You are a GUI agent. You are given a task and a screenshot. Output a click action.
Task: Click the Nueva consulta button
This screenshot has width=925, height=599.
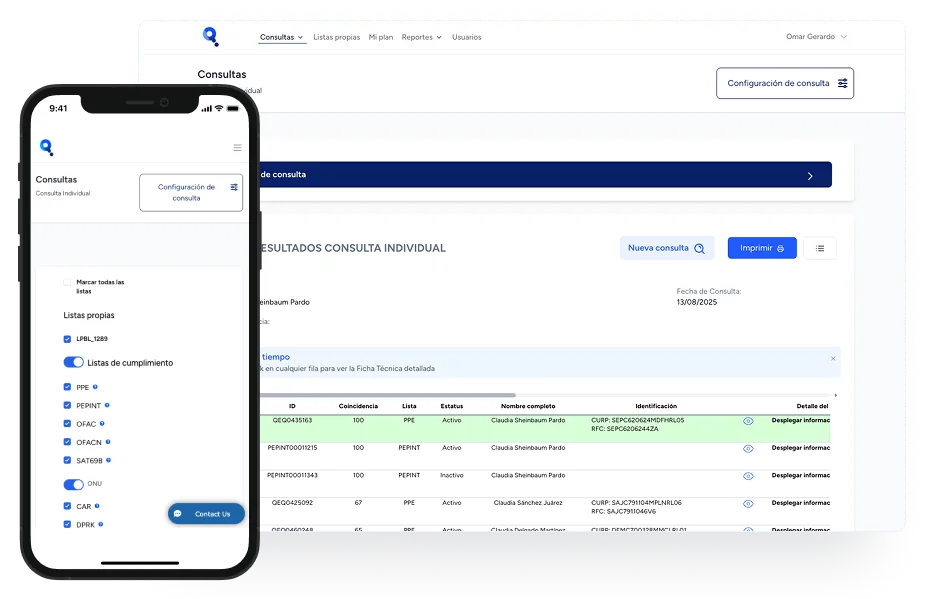667,248
